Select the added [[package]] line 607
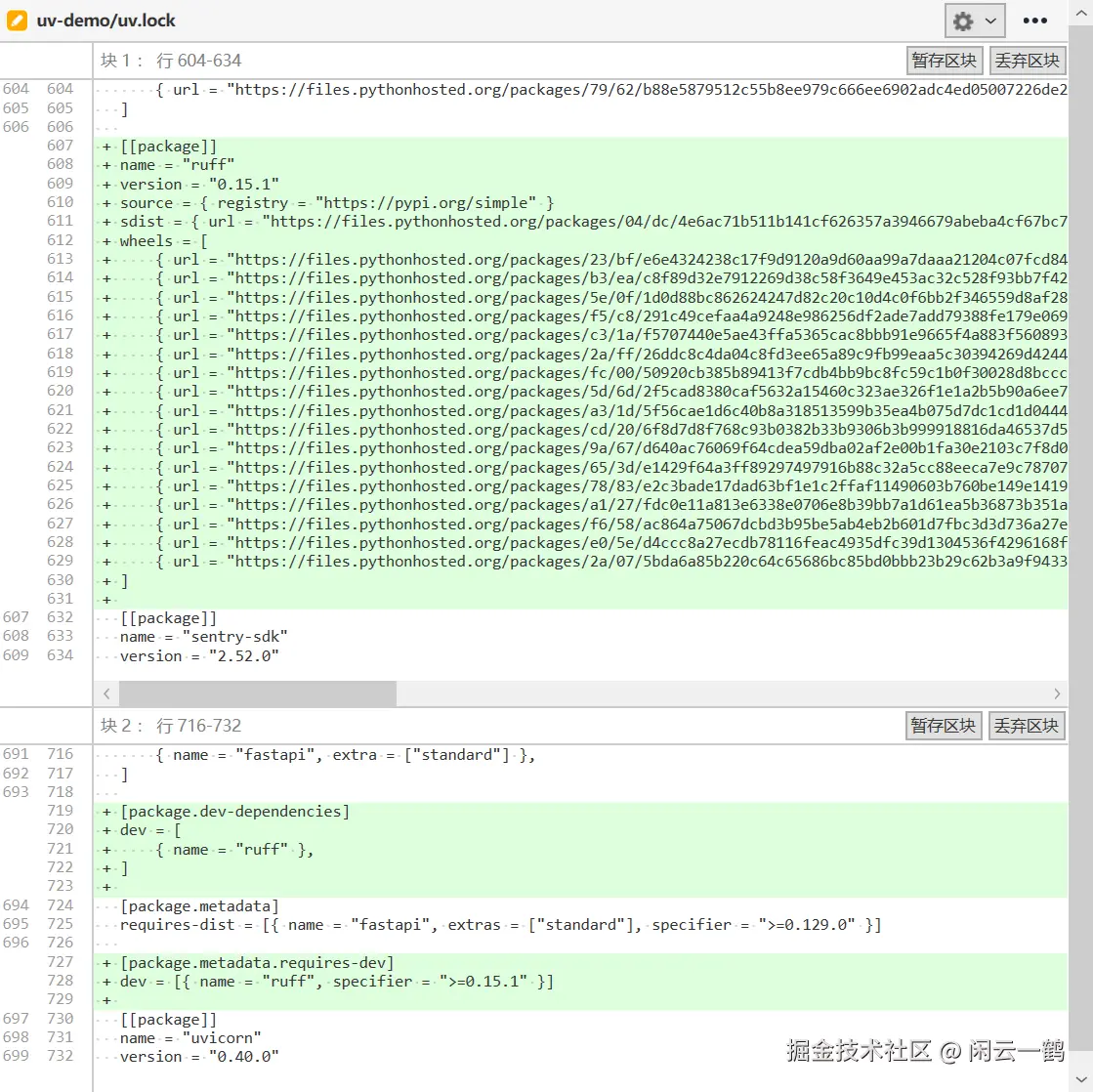This screenshot has width=1093, height=1092. tap(580, 147)
